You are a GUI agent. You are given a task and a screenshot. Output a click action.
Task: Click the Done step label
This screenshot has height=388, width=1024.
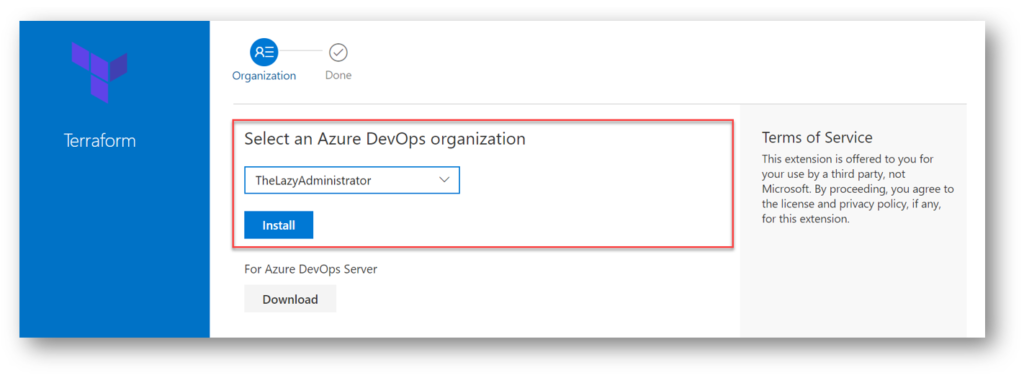point(338,75)
